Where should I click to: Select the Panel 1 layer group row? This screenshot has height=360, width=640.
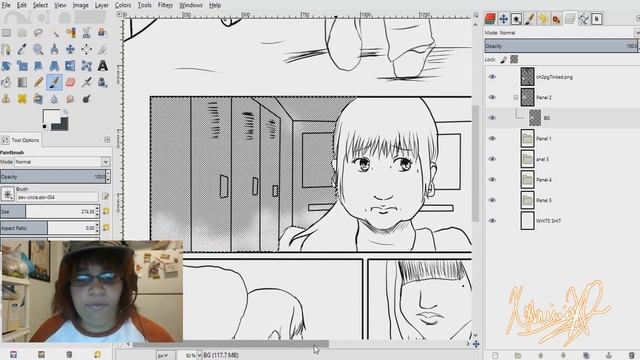[x=562, y=138]
